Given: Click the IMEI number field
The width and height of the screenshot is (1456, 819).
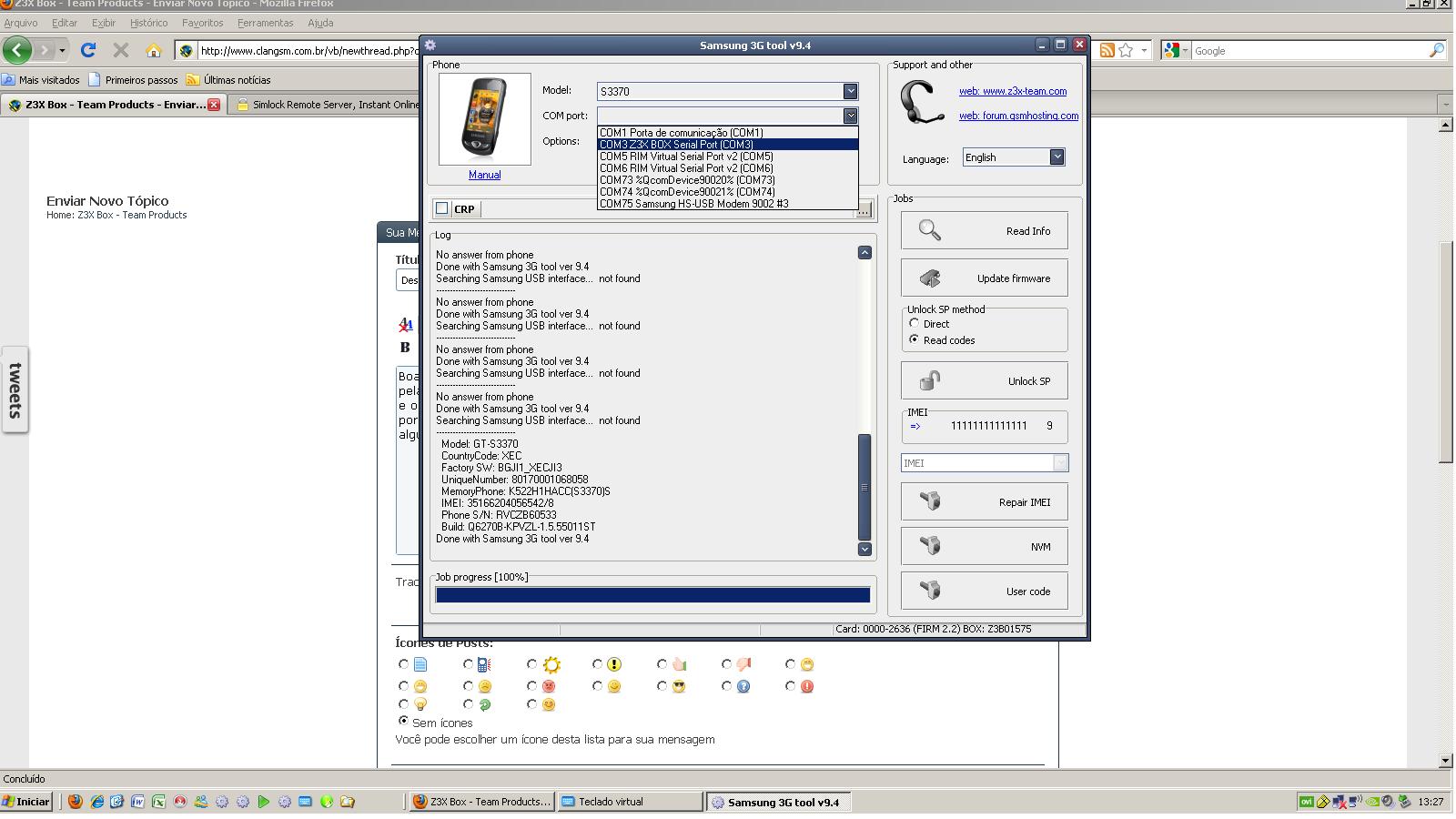Looking at the screenshot, I should click(x=988, y=426).
